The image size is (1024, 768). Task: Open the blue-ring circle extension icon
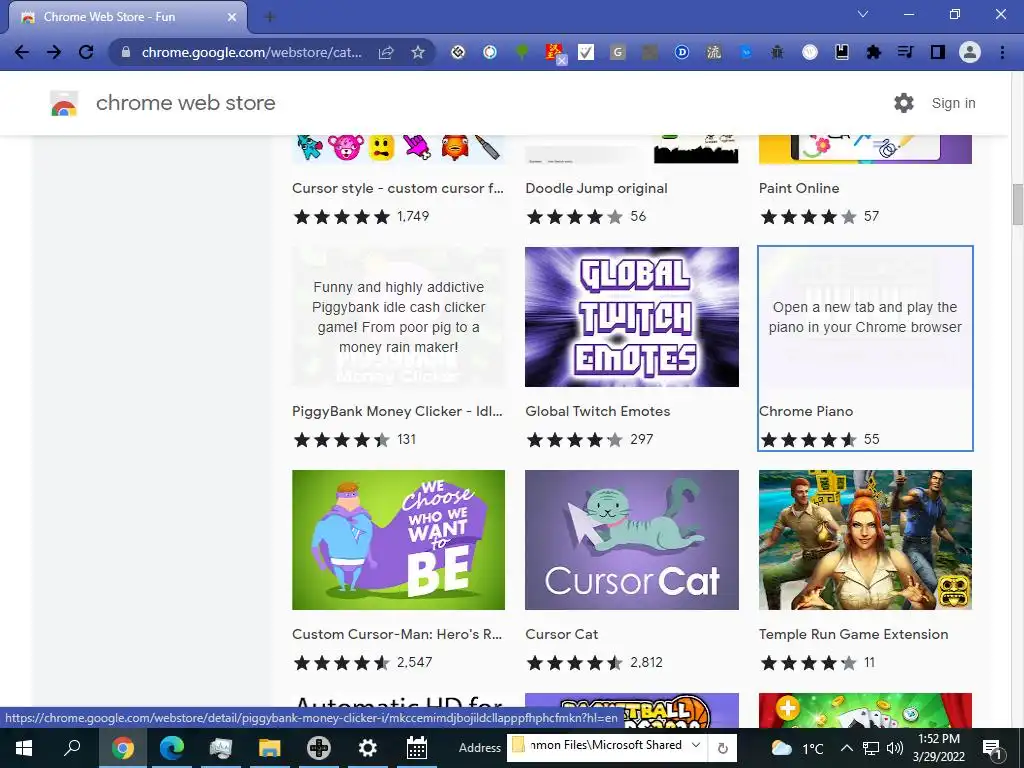(x=490, y=52)
